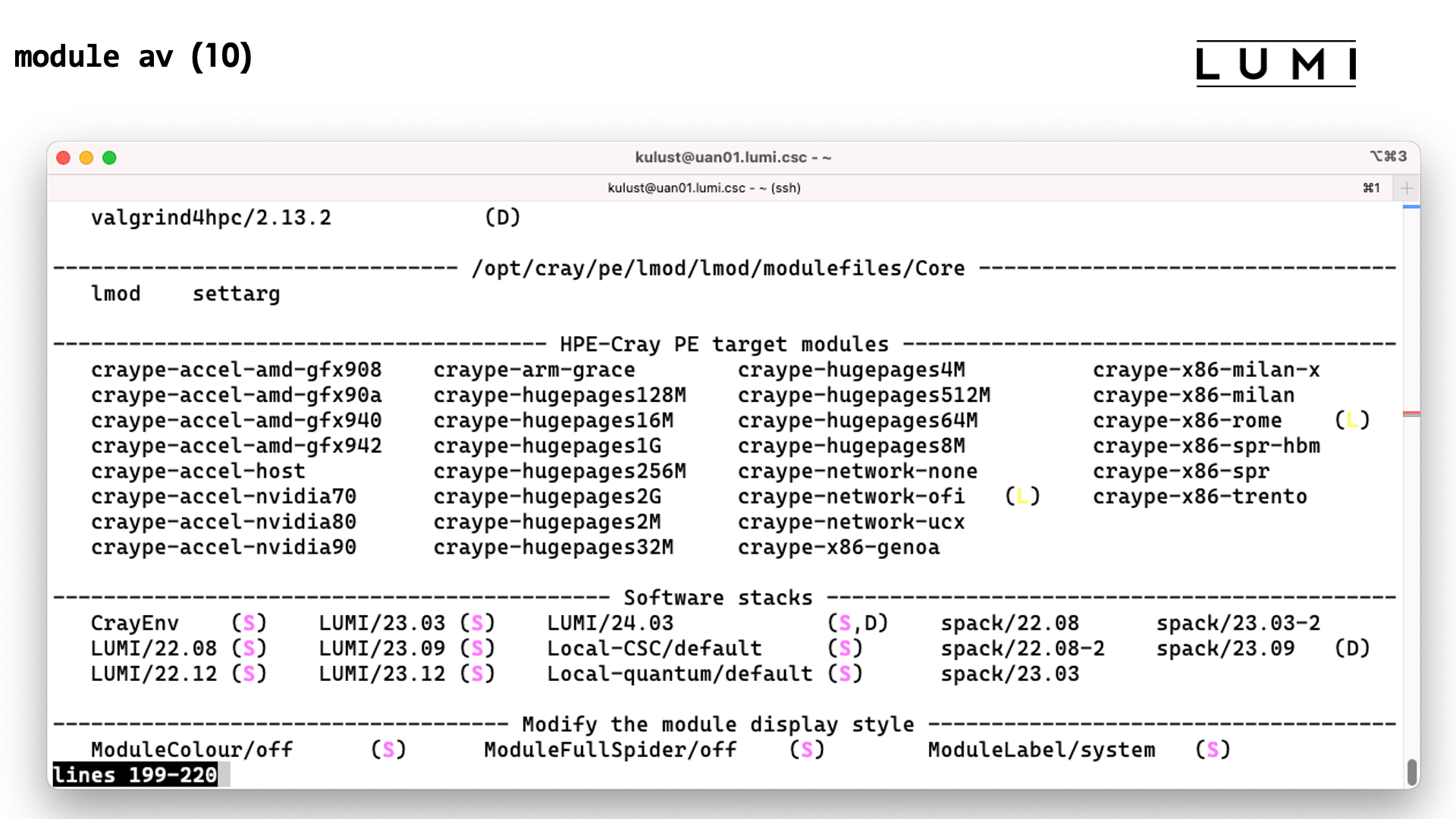Viewport: 1456px width, 819px height.
Task: Click the Local-quantum/default module entry
Action: coord(679,674)
